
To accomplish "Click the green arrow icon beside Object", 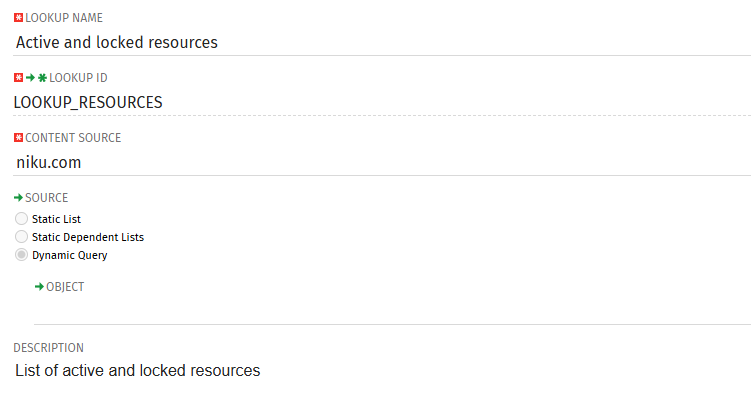I will [x=39, y=287].
